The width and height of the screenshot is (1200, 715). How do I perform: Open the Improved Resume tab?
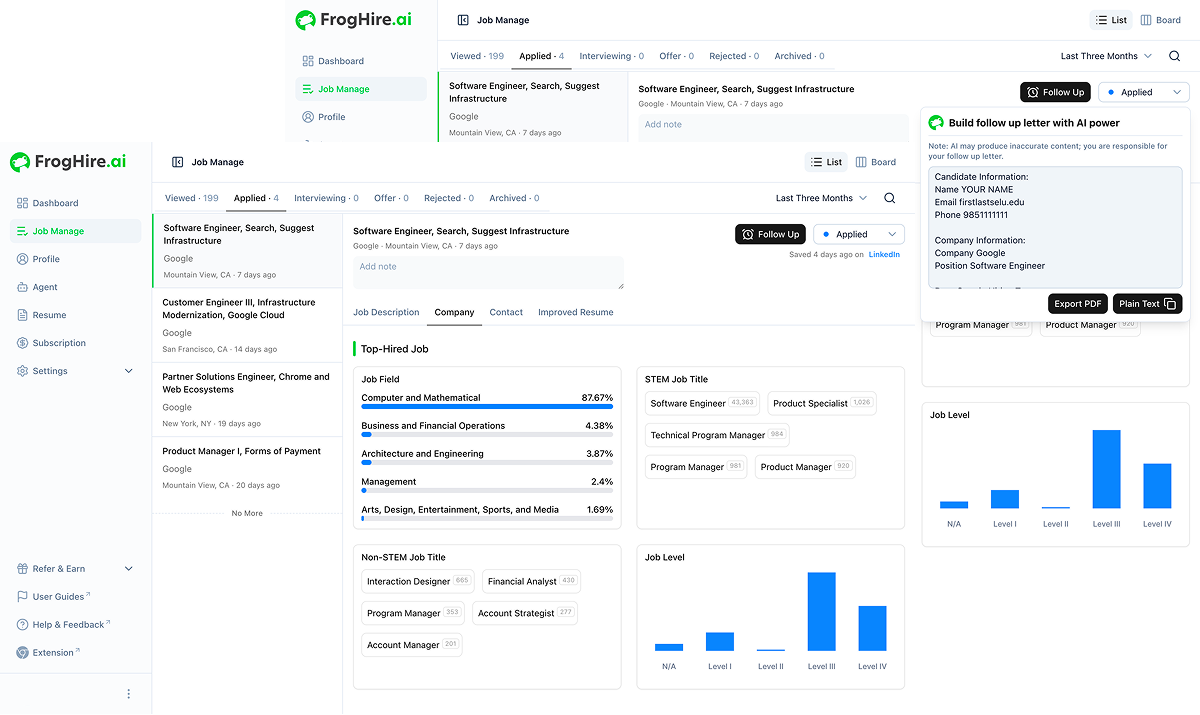pos(575,312)
